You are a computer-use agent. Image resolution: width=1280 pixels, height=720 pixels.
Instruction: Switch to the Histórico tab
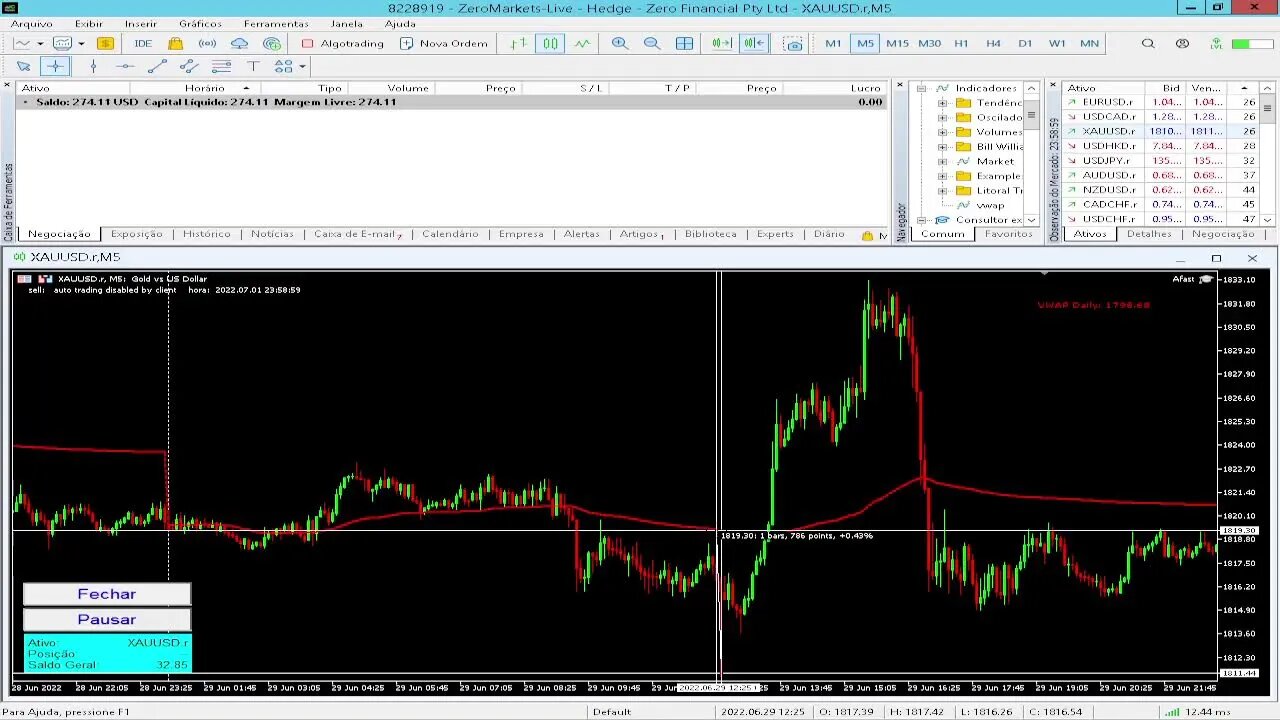[x=207, y=234]
